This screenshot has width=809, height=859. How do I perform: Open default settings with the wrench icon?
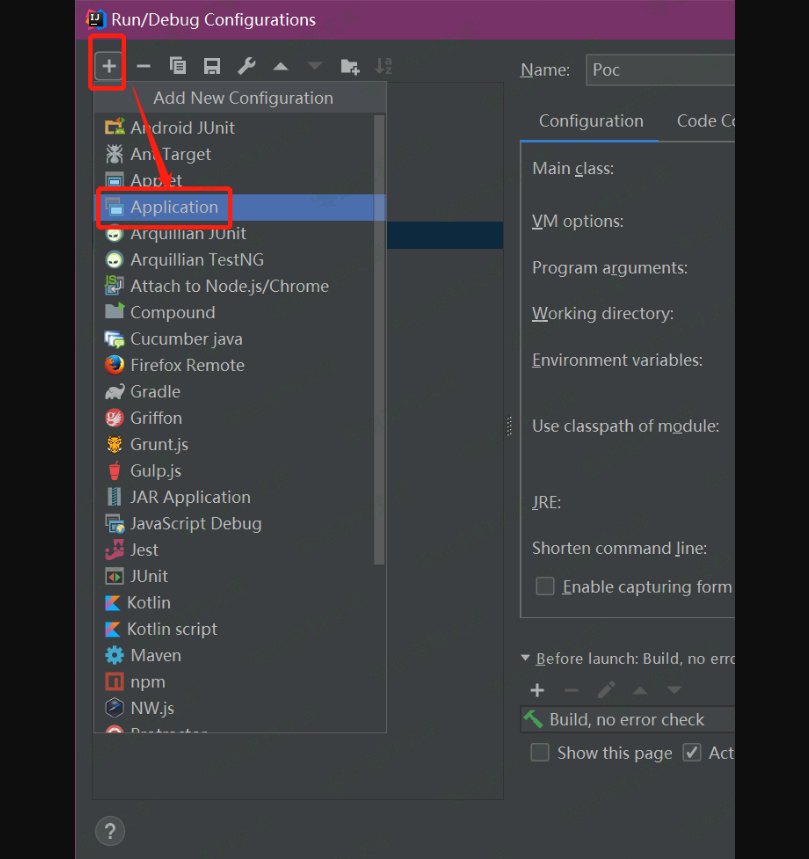[x=246, y=66]
